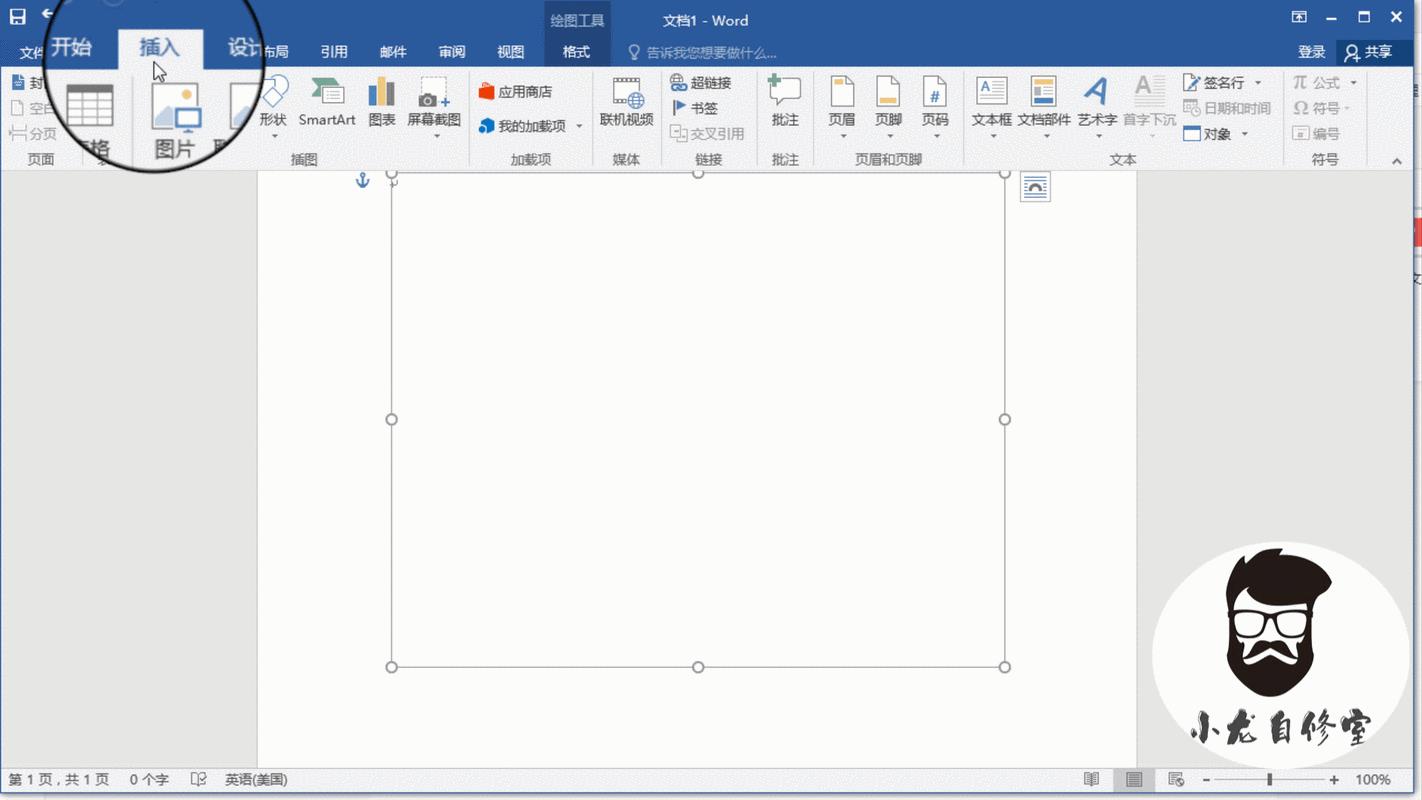Adjust the zoom slider handle
This screenshot has width=1422, height=800.
1269,780
